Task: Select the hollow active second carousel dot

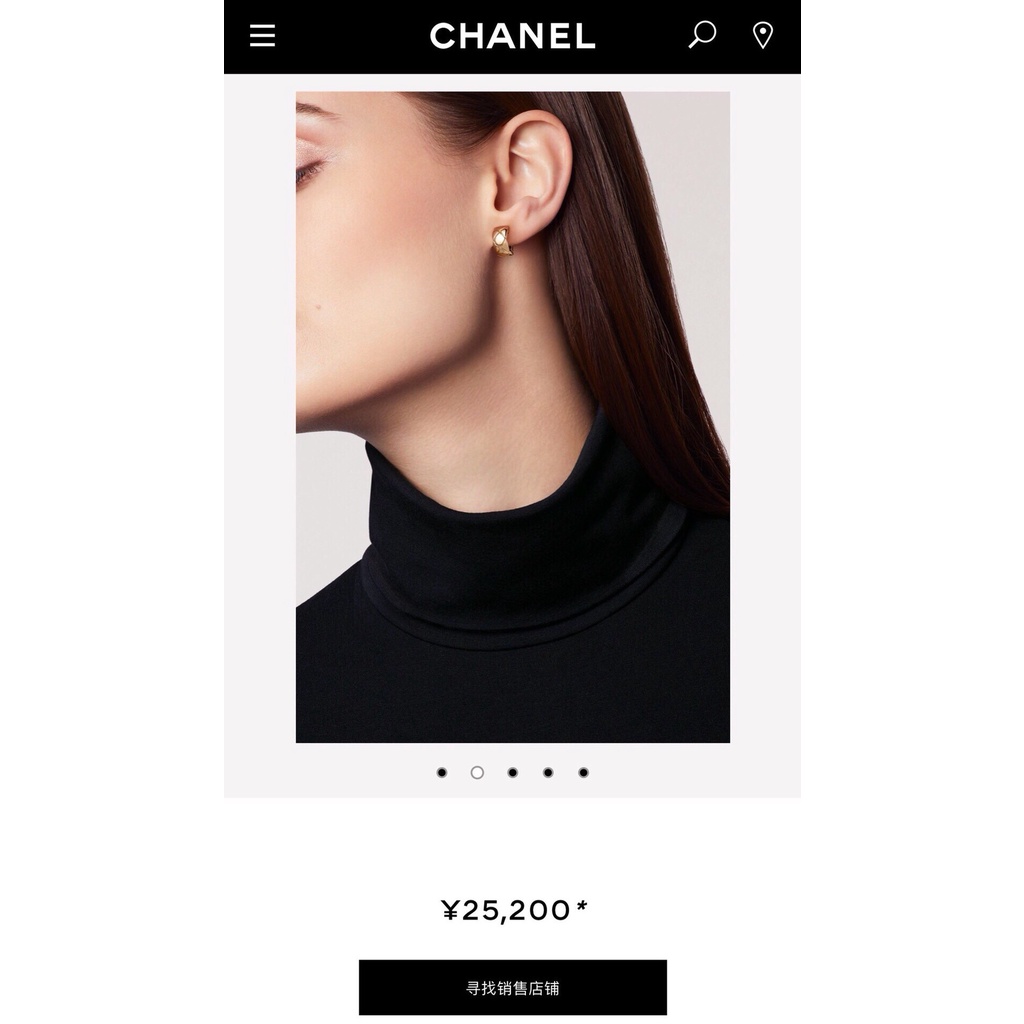Action: point(477,773)
